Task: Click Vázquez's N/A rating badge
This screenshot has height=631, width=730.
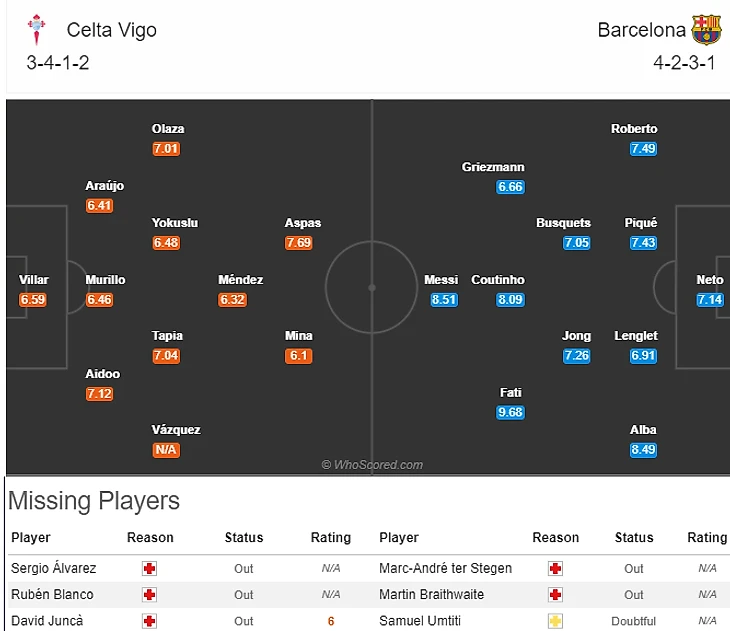Action: tap(166, 450)
